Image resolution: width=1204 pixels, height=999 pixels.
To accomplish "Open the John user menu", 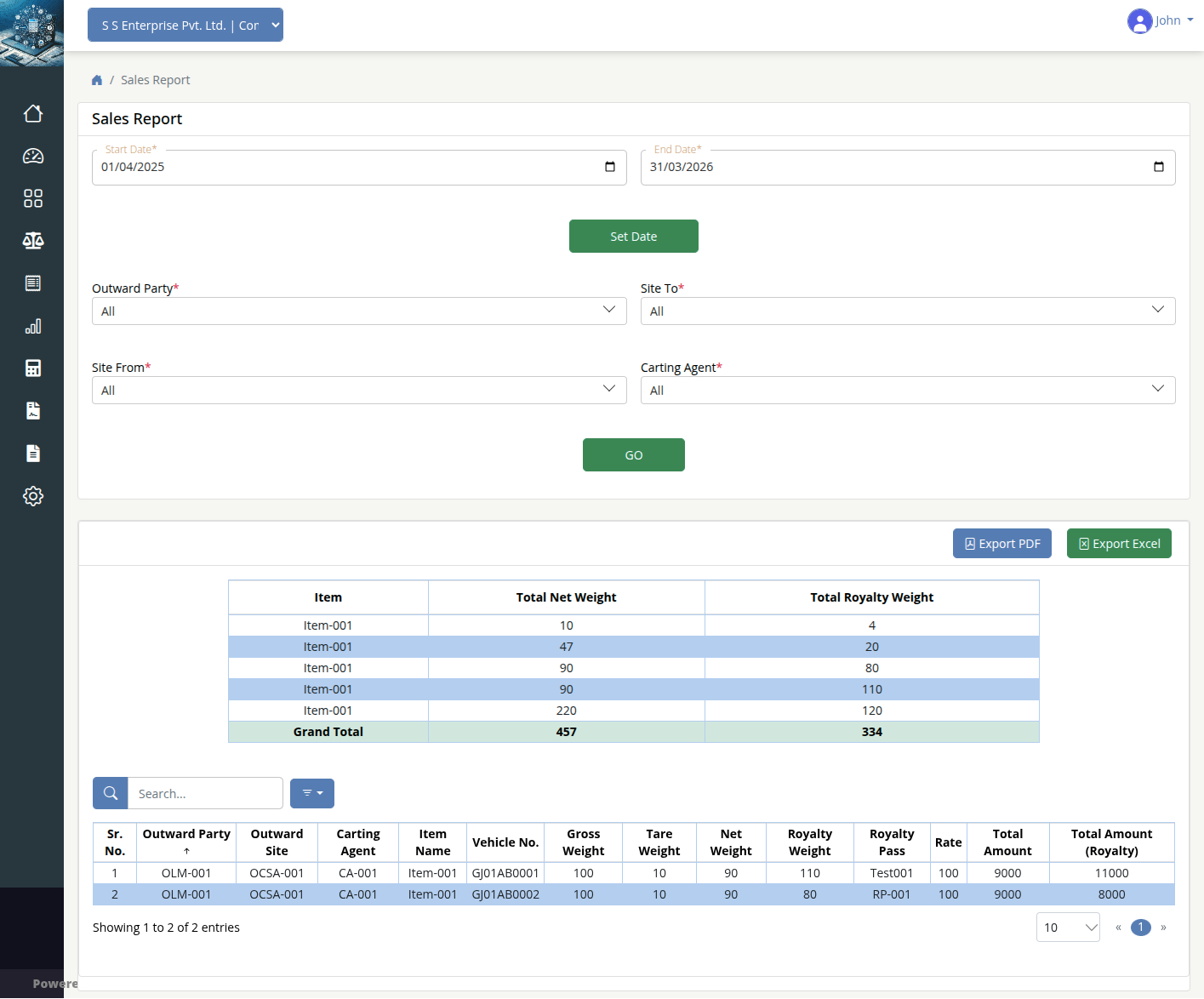I will 1160,20.
